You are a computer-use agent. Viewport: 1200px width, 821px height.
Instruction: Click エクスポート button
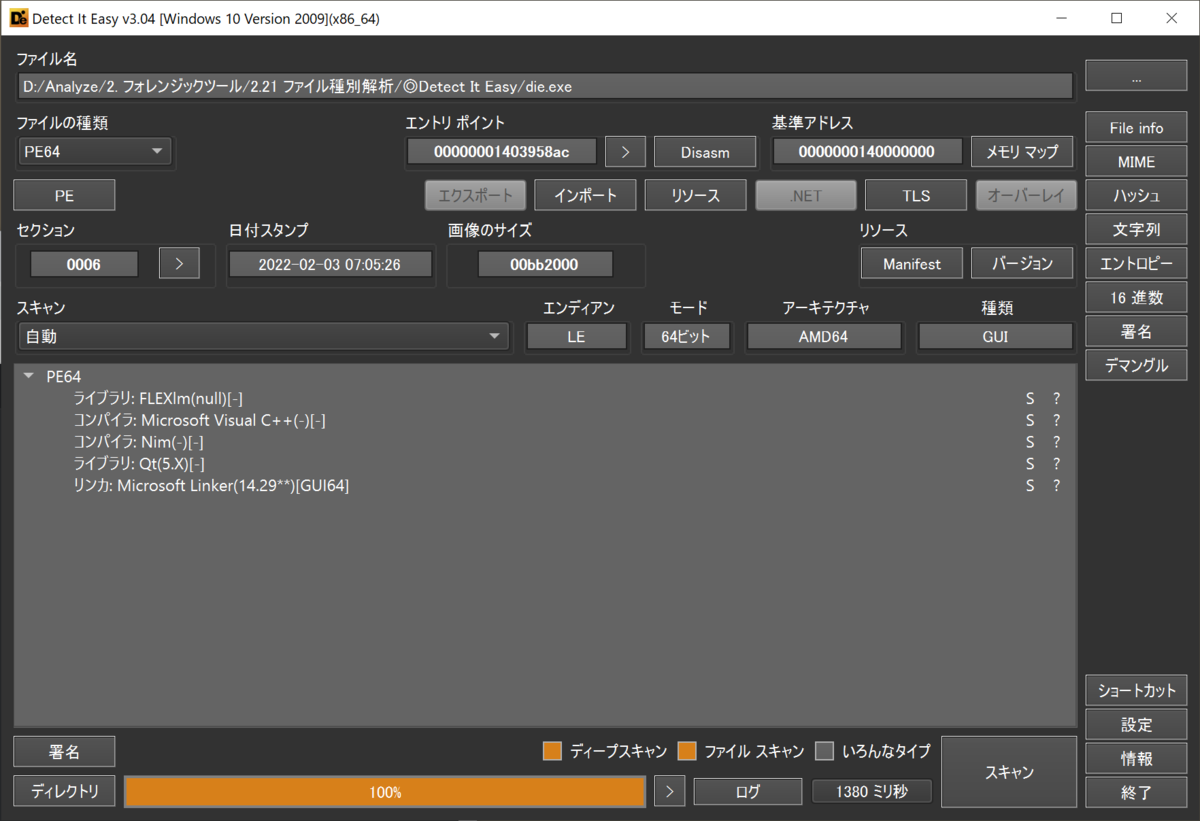click(x=475, y=196)
